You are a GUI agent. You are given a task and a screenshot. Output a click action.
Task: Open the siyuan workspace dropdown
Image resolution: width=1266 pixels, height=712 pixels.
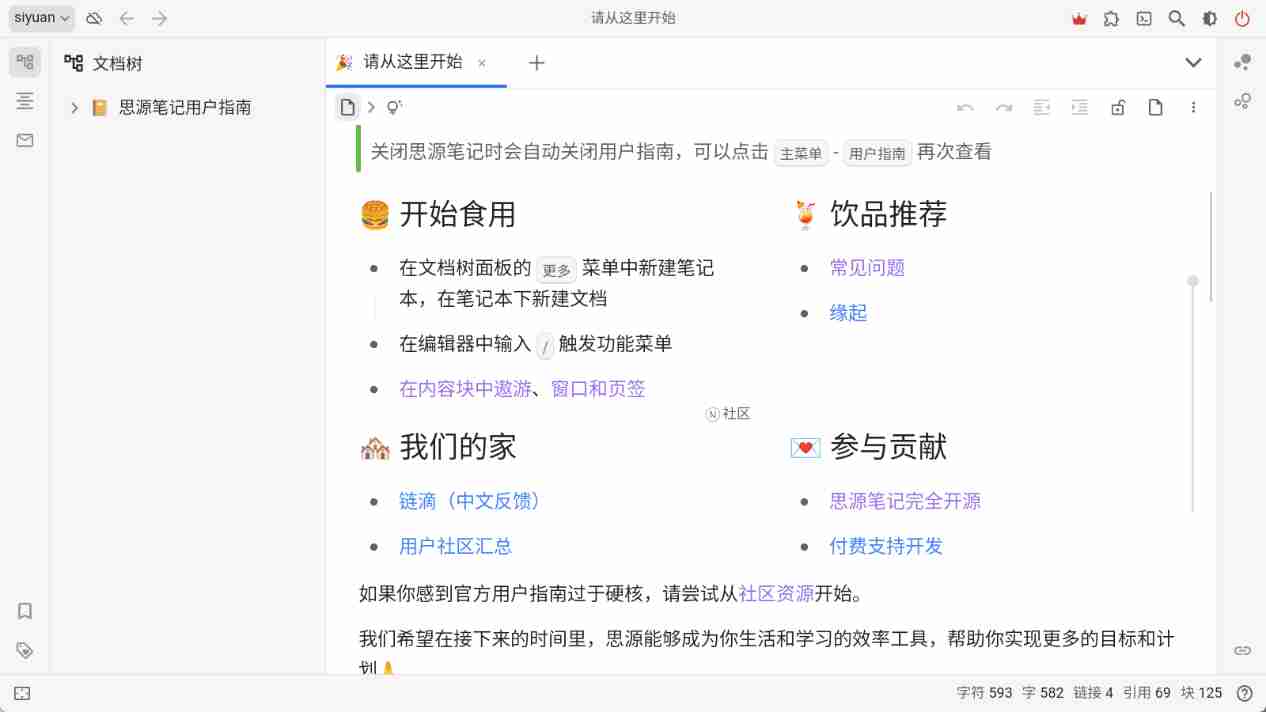pos(42,18)
